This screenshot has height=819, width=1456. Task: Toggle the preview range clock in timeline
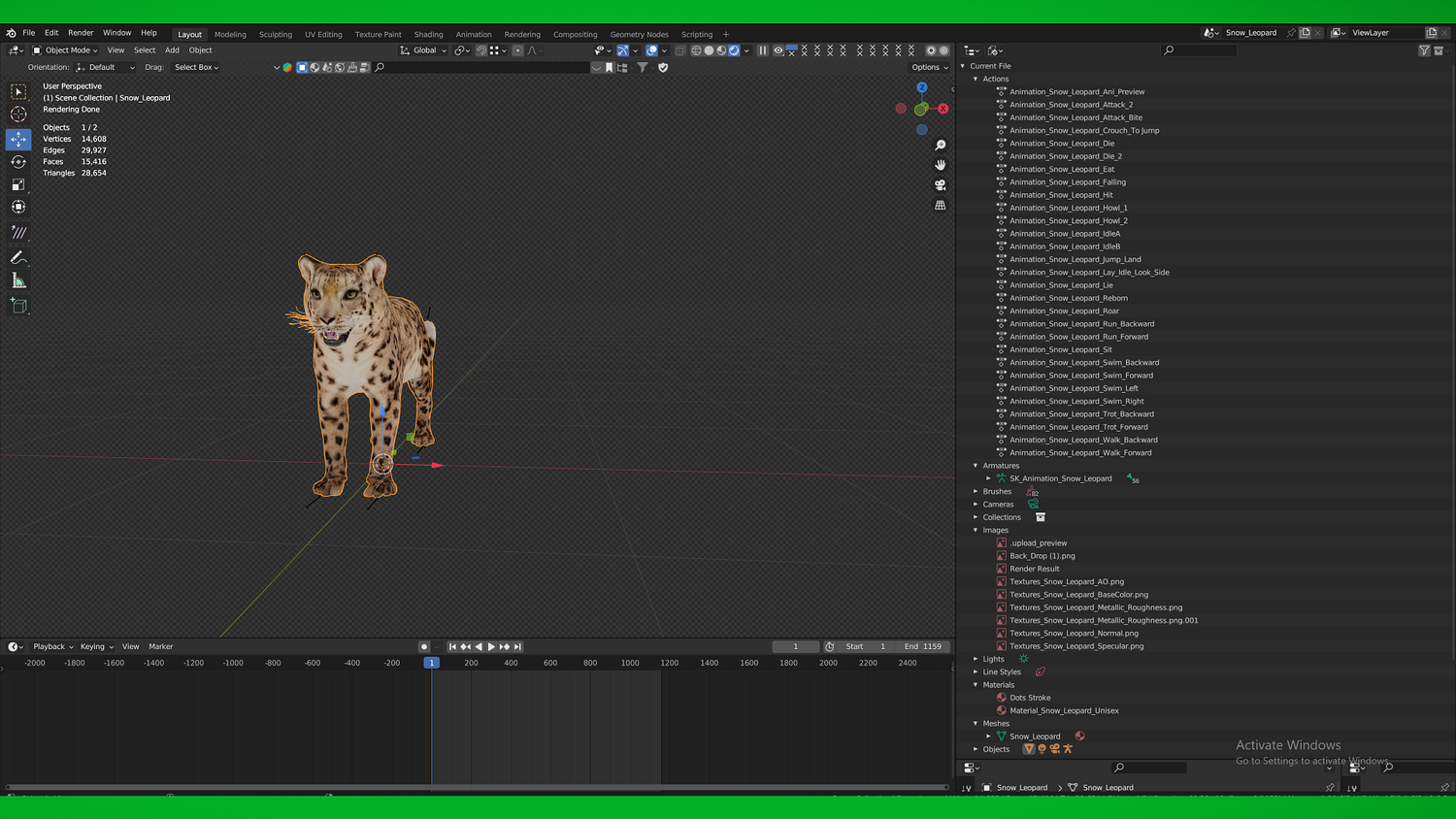click(x=829, y=647)
